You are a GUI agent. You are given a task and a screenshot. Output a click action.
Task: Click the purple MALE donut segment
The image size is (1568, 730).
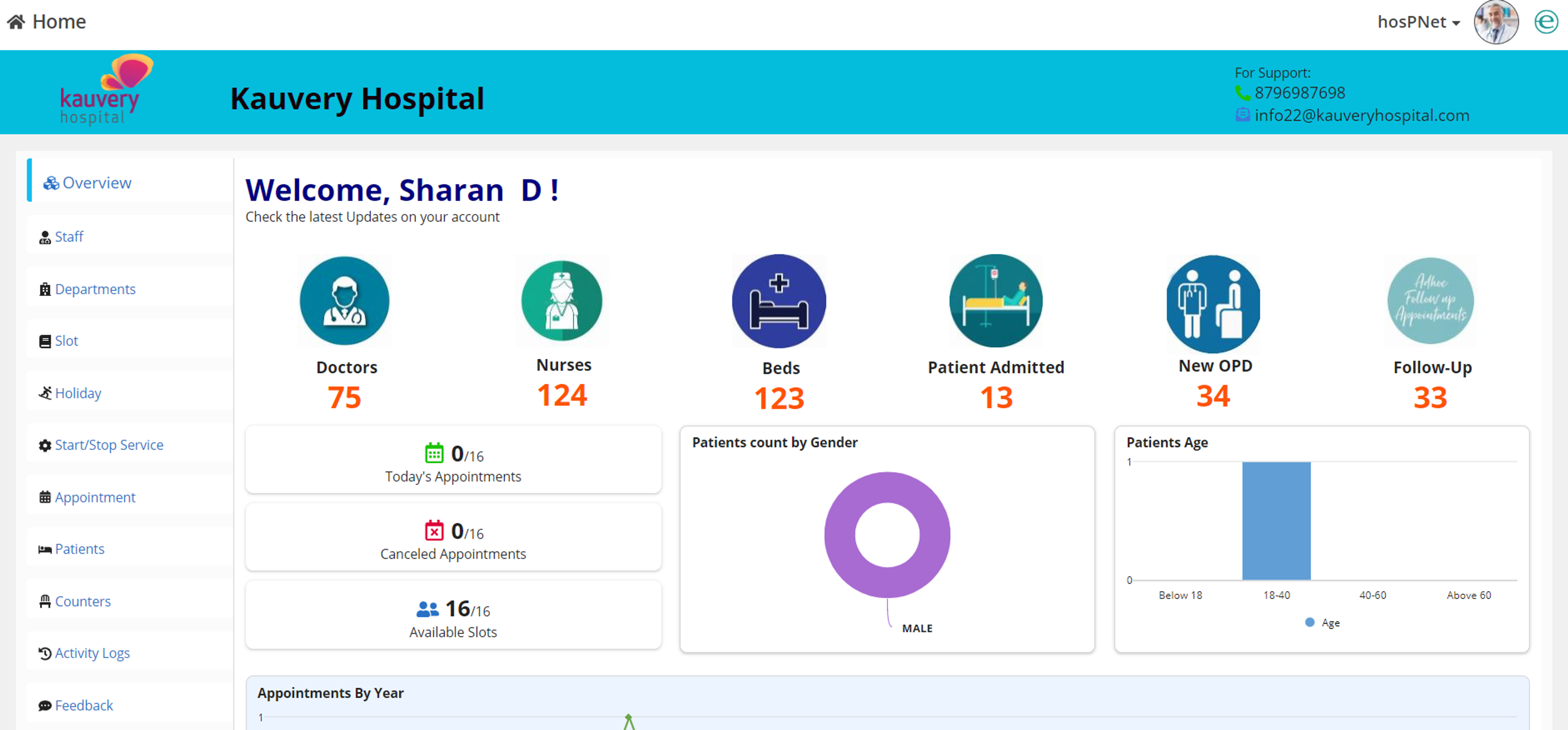840,535
